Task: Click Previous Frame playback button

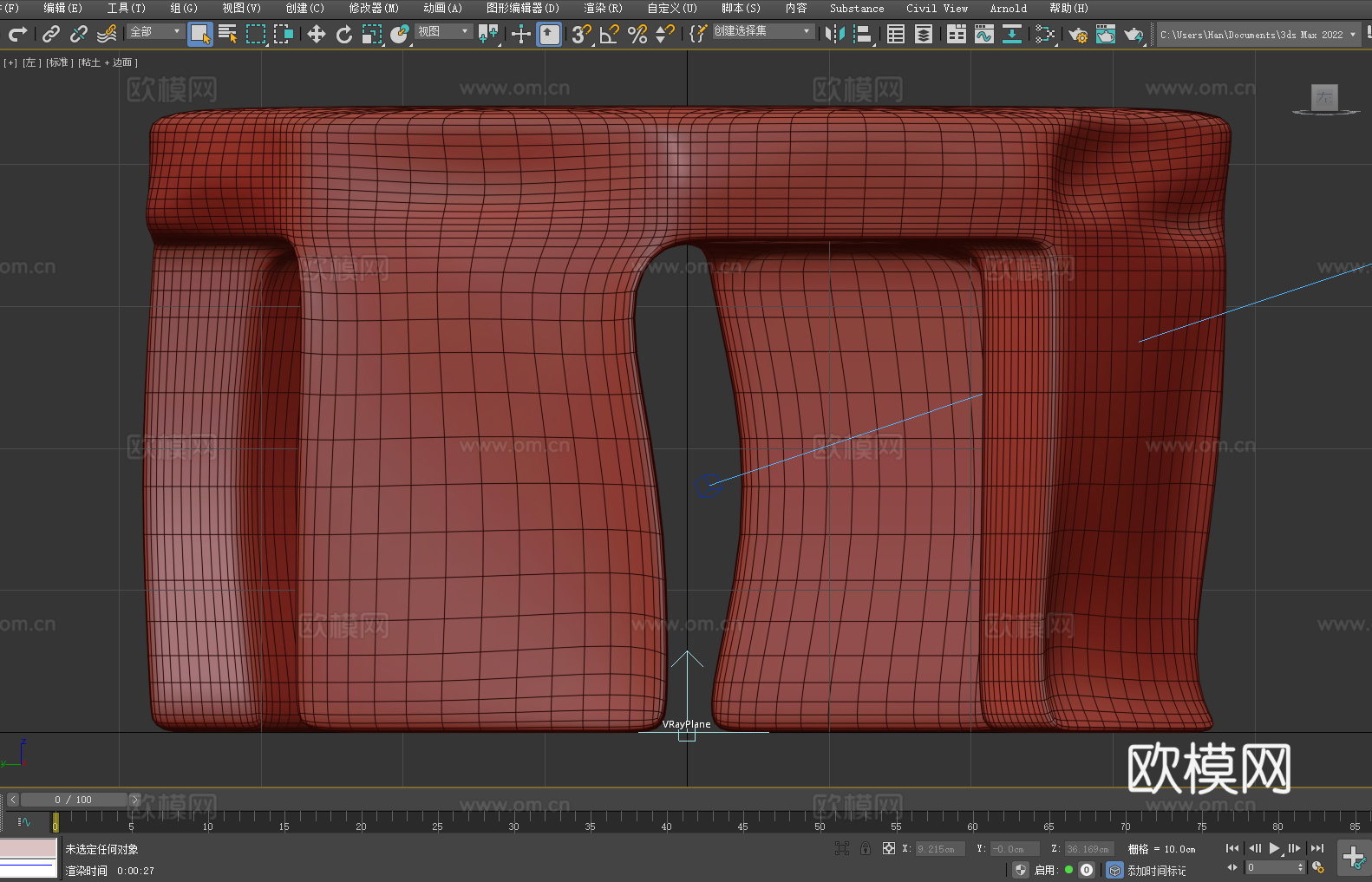Action: (x=1254, y=848)
